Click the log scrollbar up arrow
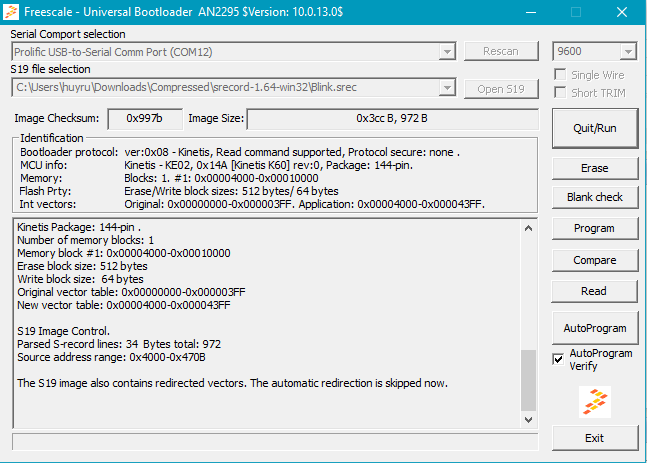647x463 pixels. coord(529,228)
